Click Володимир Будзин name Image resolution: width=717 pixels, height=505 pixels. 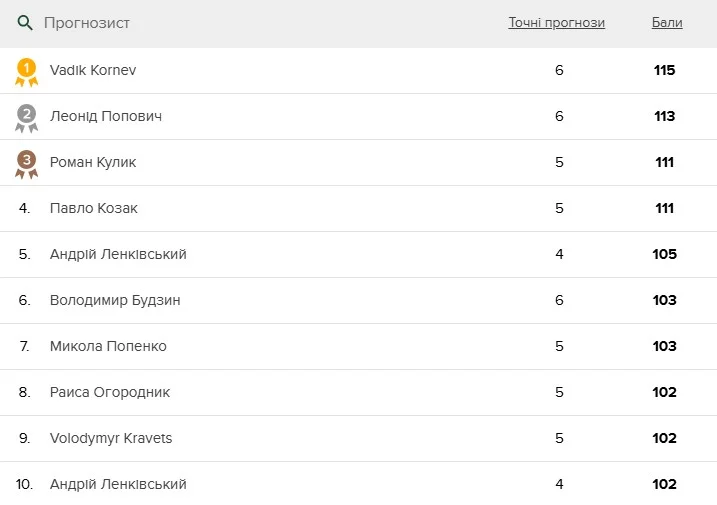click(115, 301)
